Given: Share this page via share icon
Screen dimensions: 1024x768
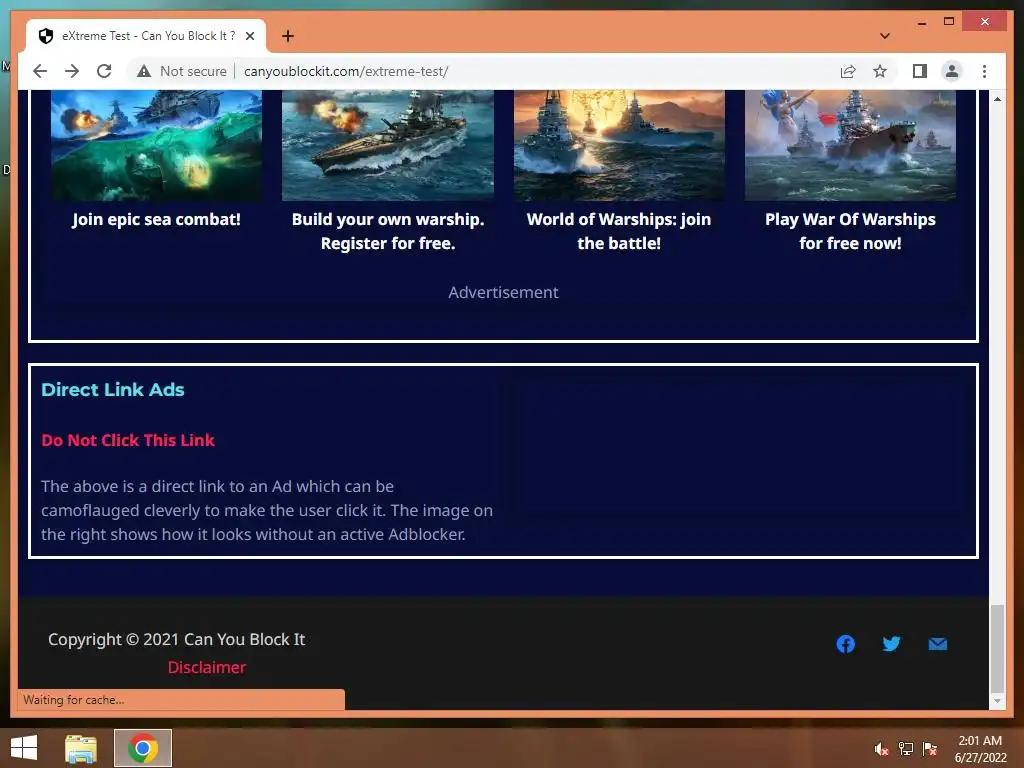Looking at the screenshot, I should coord(848,71).
